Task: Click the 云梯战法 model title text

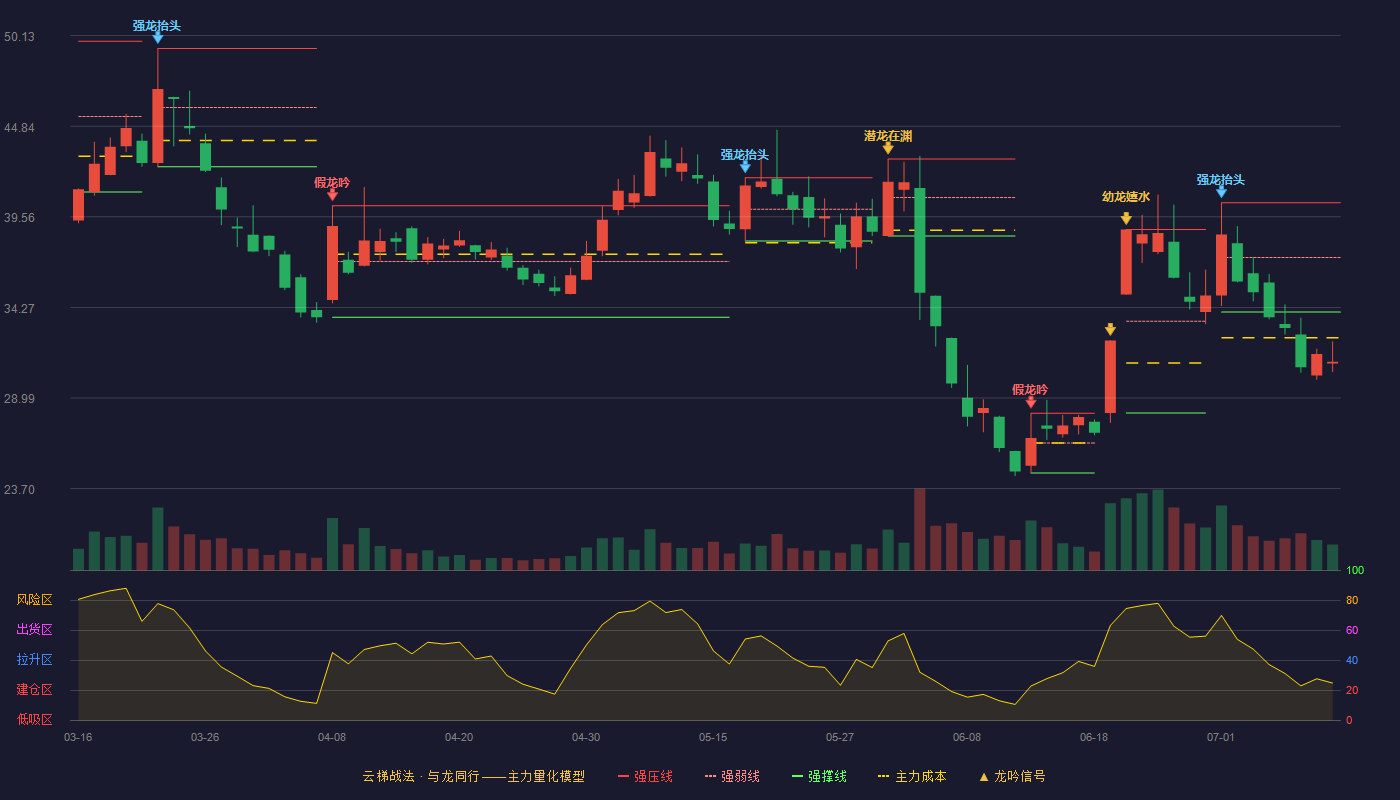Action: pos(388,776)
